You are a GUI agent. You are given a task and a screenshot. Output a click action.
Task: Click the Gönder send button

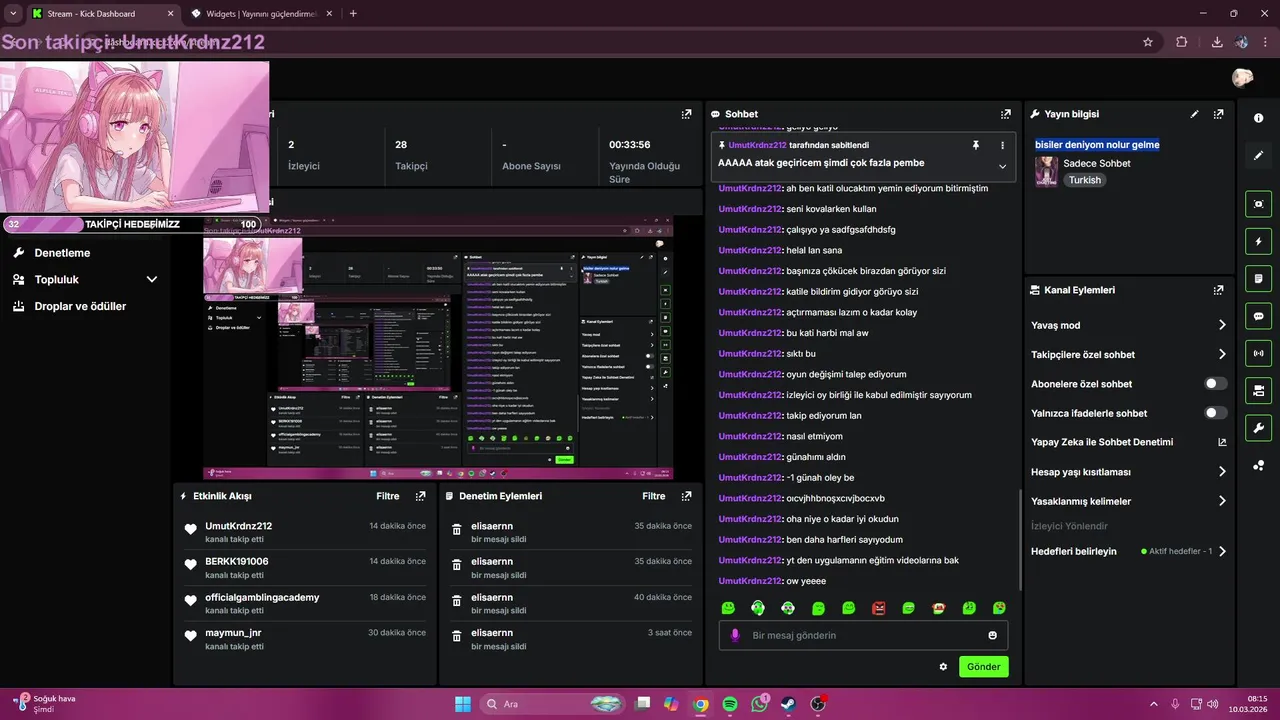point(983,667)
